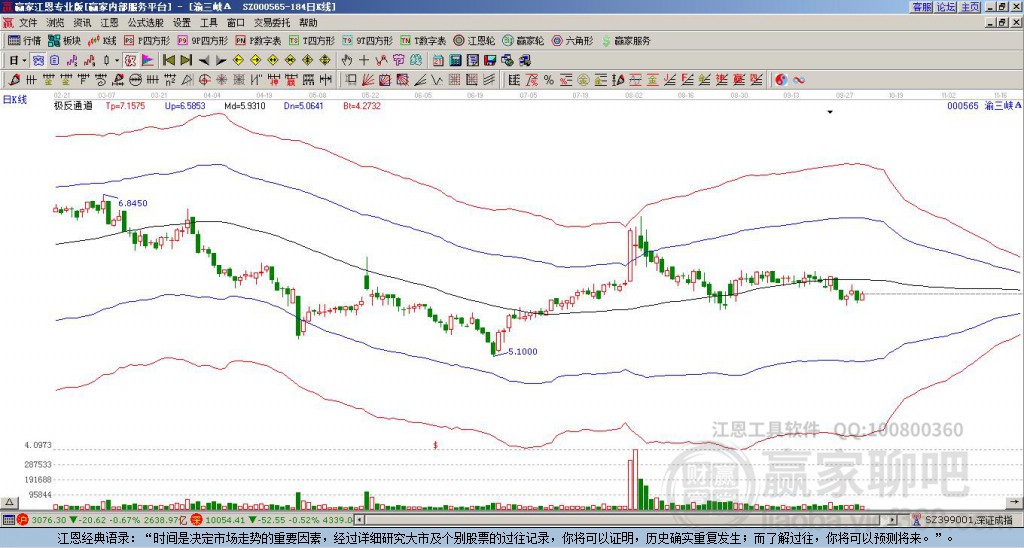Click the red 赢 app logo icon
1024x548 pixels.
tap(8, 23)
